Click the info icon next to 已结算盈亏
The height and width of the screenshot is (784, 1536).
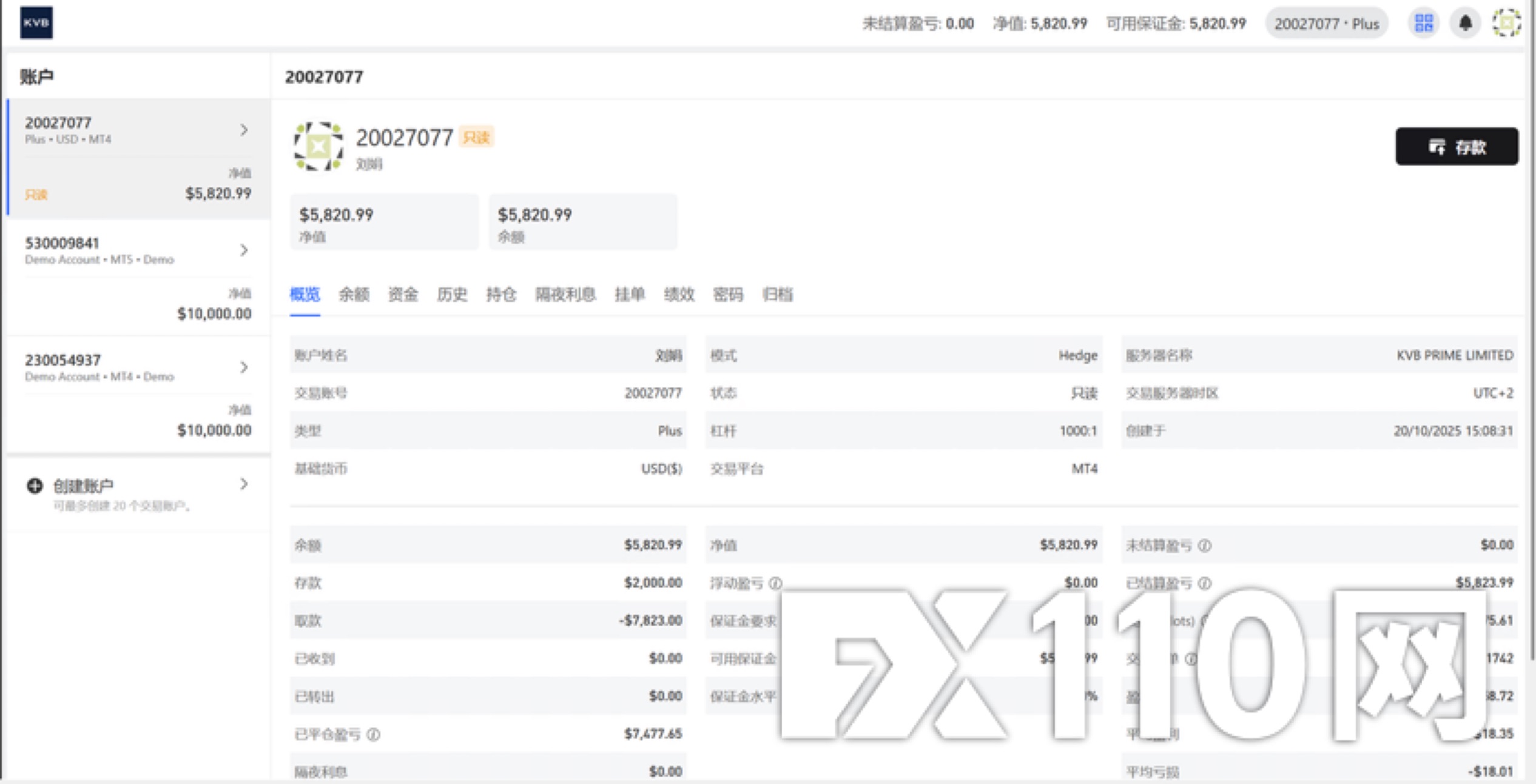tap(1205, 583)
